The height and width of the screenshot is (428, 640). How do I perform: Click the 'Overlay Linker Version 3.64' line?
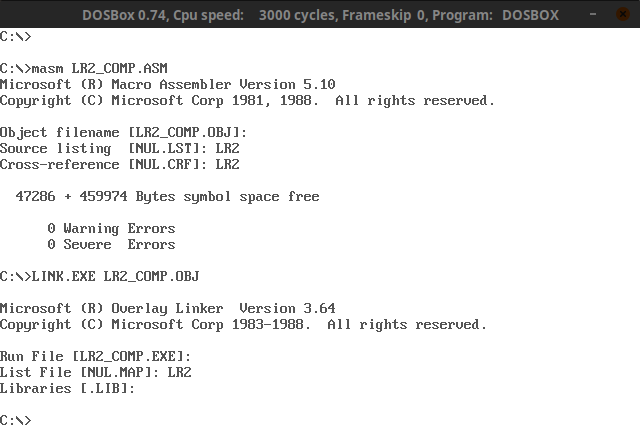tap(167, 309)
